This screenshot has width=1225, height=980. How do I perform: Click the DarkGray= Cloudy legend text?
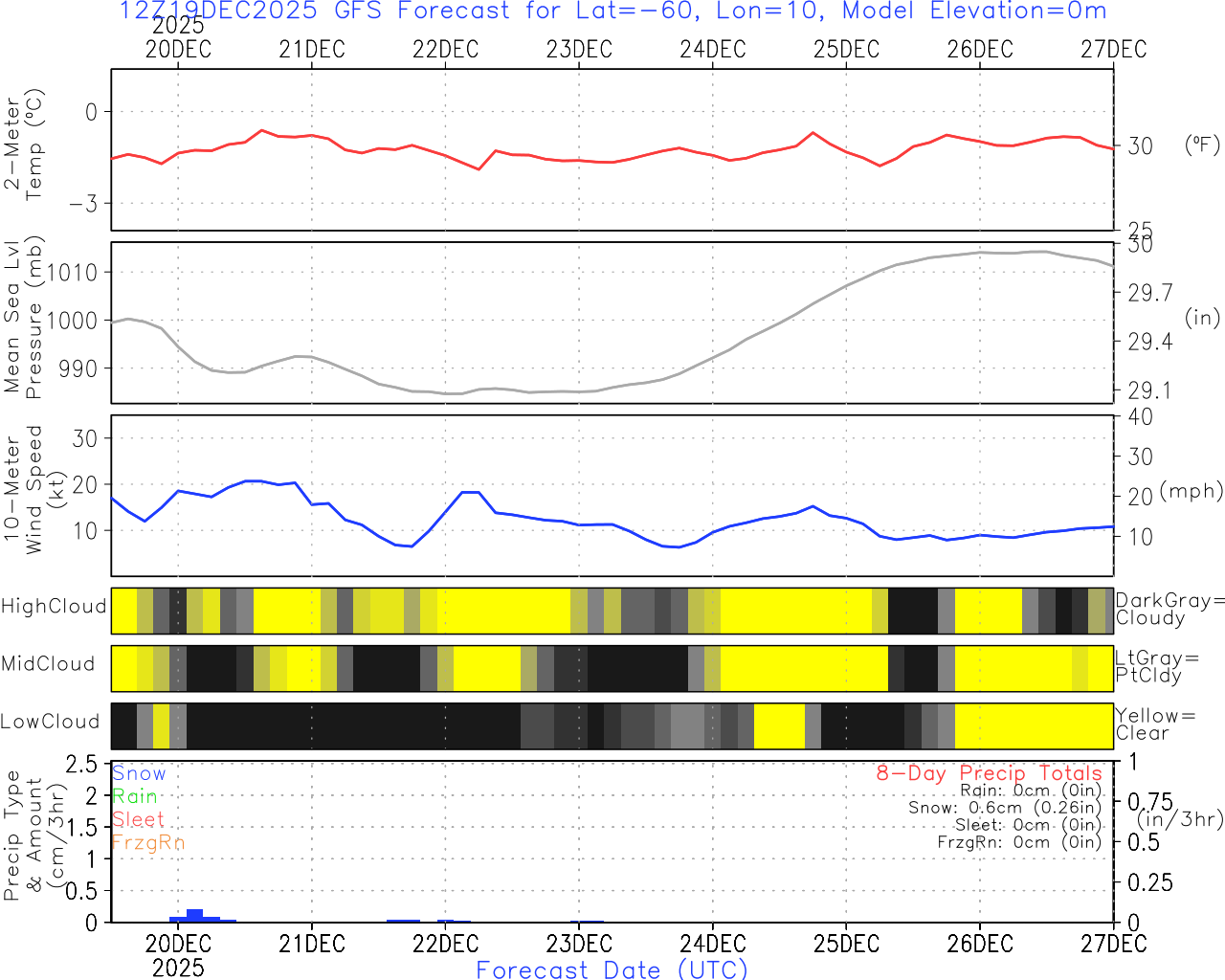(1169, 610)
